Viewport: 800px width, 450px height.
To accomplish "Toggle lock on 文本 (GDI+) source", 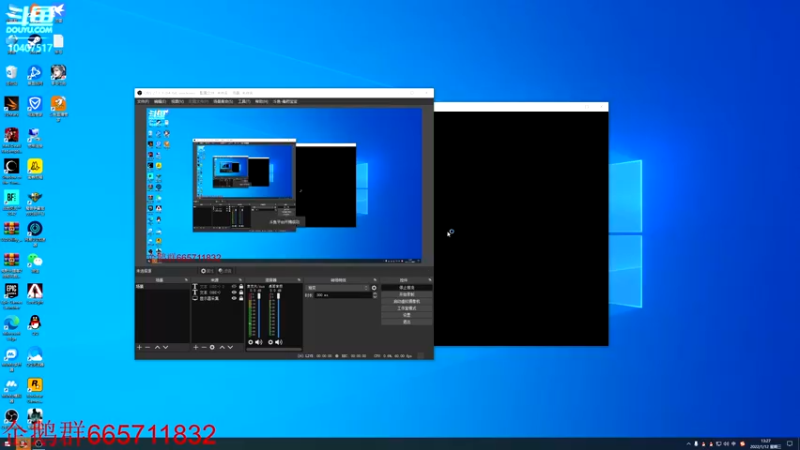I will tap(241, 292).
